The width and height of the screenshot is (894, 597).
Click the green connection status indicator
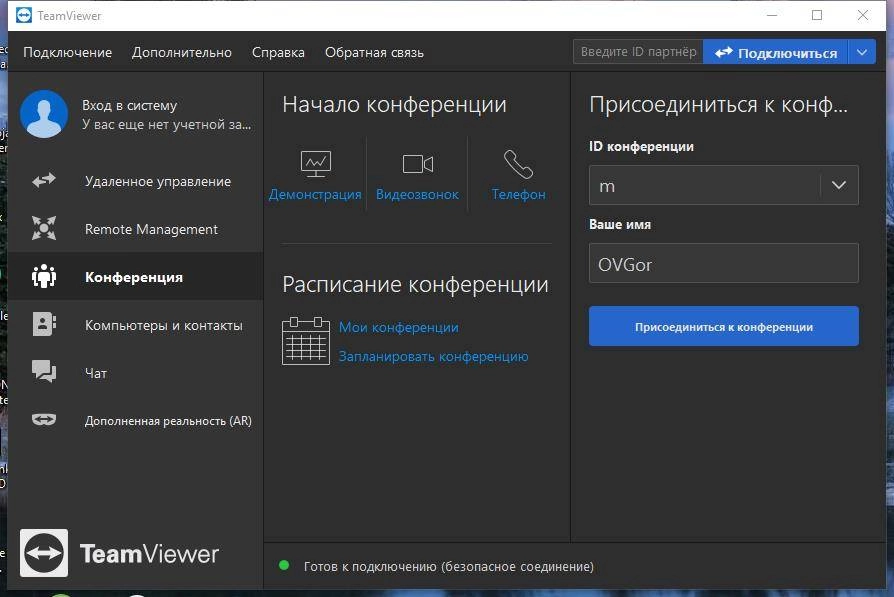(284, 566)
